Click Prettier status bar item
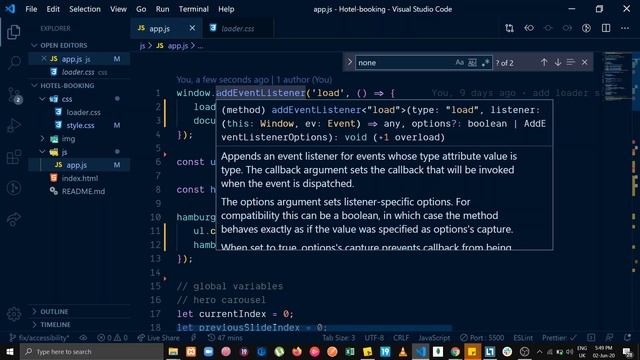Image resolution: width=640 pixels, height=360 pixels. coord(559,338)
